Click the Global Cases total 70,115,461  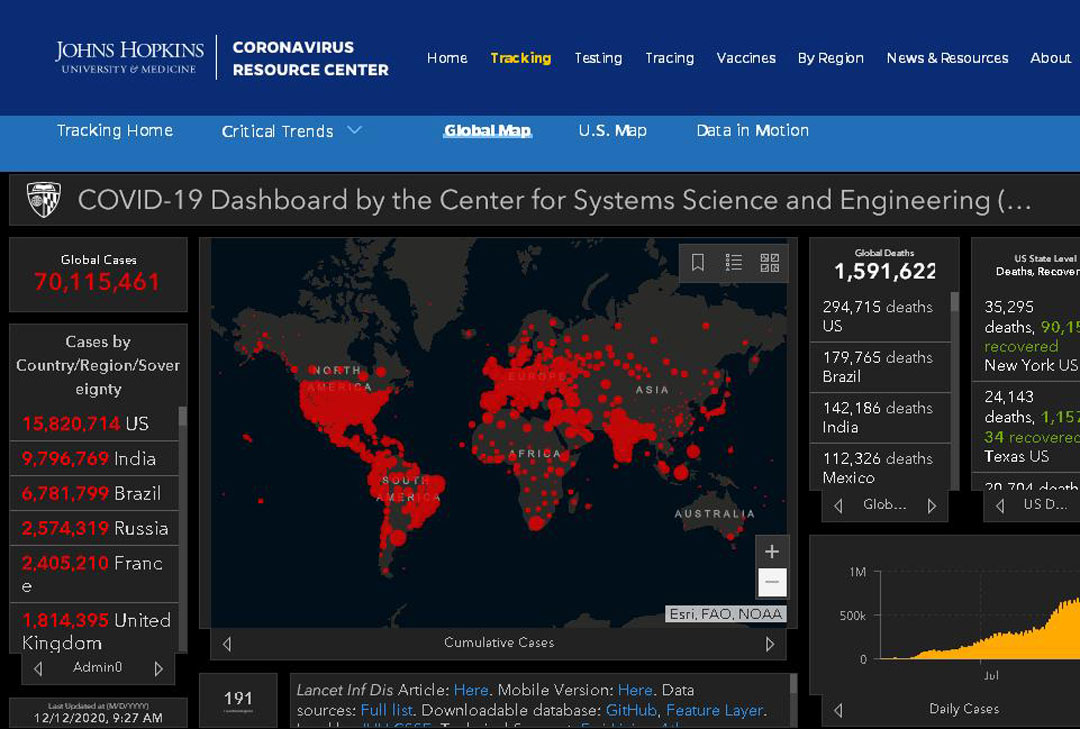tap(97, 282)
